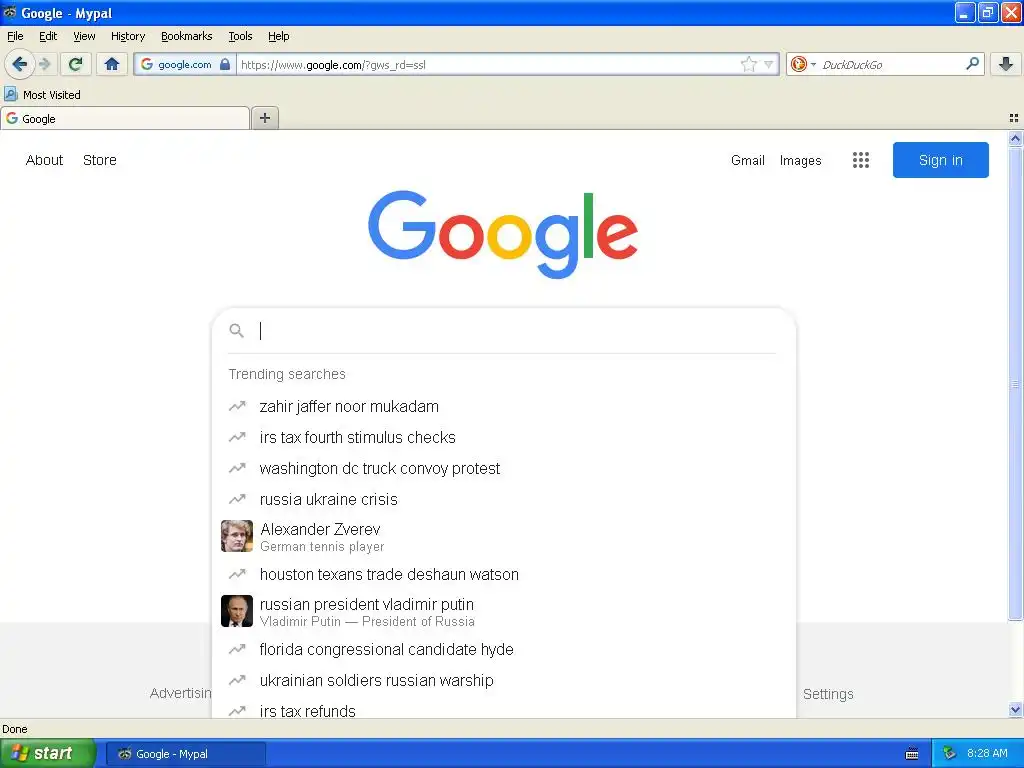Screen dimensions: 1024x768
Task: Select the Alexander Zverev suggestion
Action: [x=504, y=536]
